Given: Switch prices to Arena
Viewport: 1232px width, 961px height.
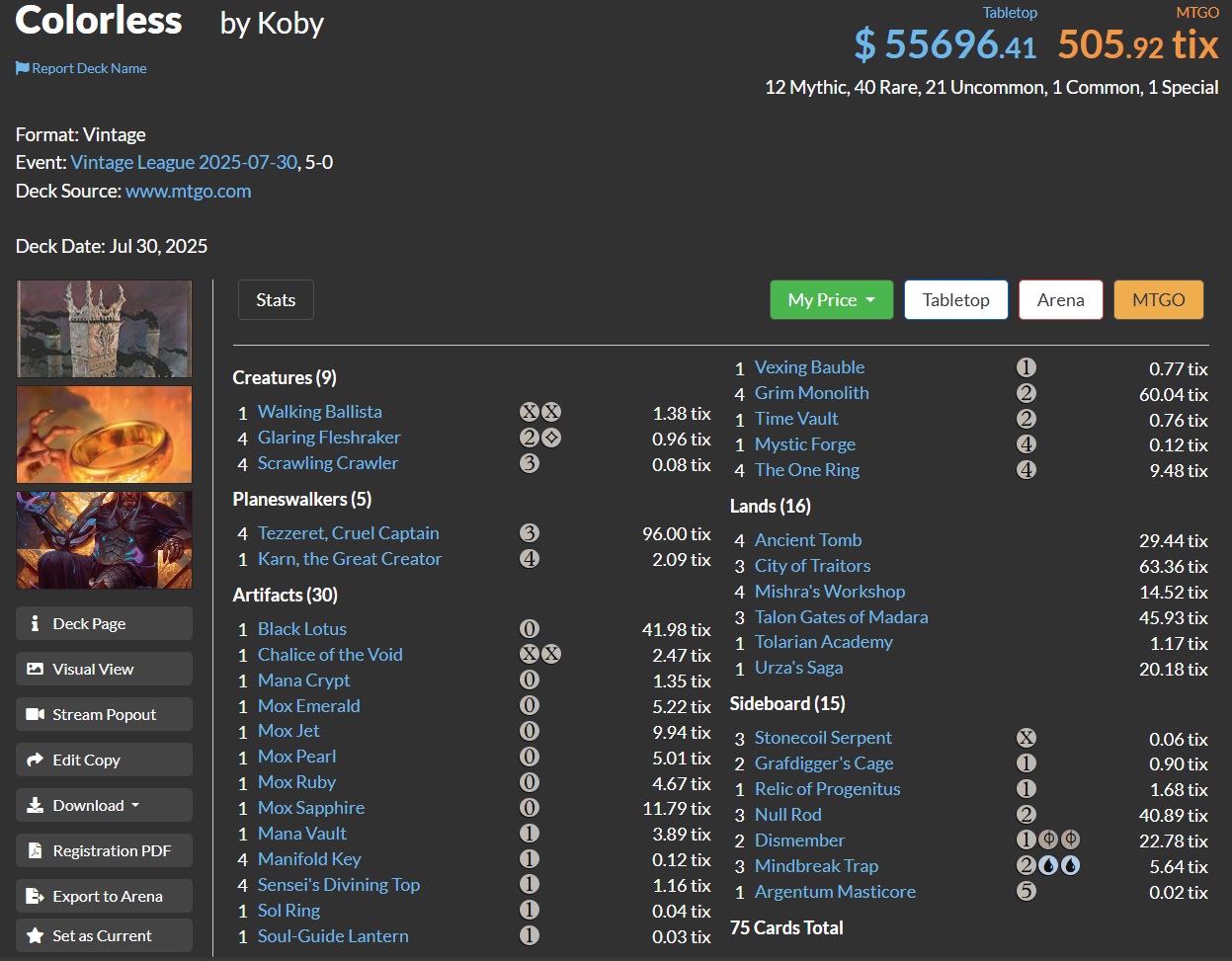Looking at the screenshot, I should tap(1060, 300).
